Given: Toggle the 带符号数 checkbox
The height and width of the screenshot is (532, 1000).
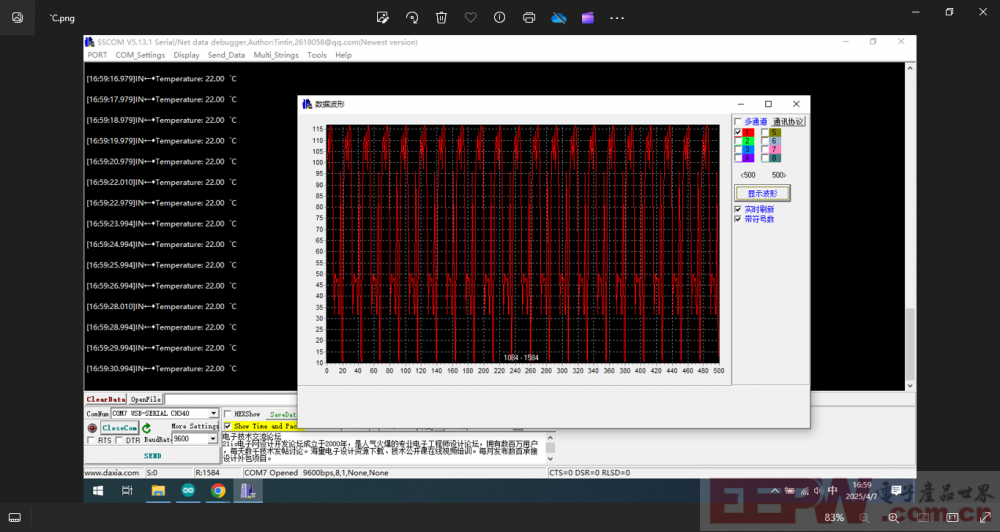Looking at the screenshot, I should (x=738, y=219).
